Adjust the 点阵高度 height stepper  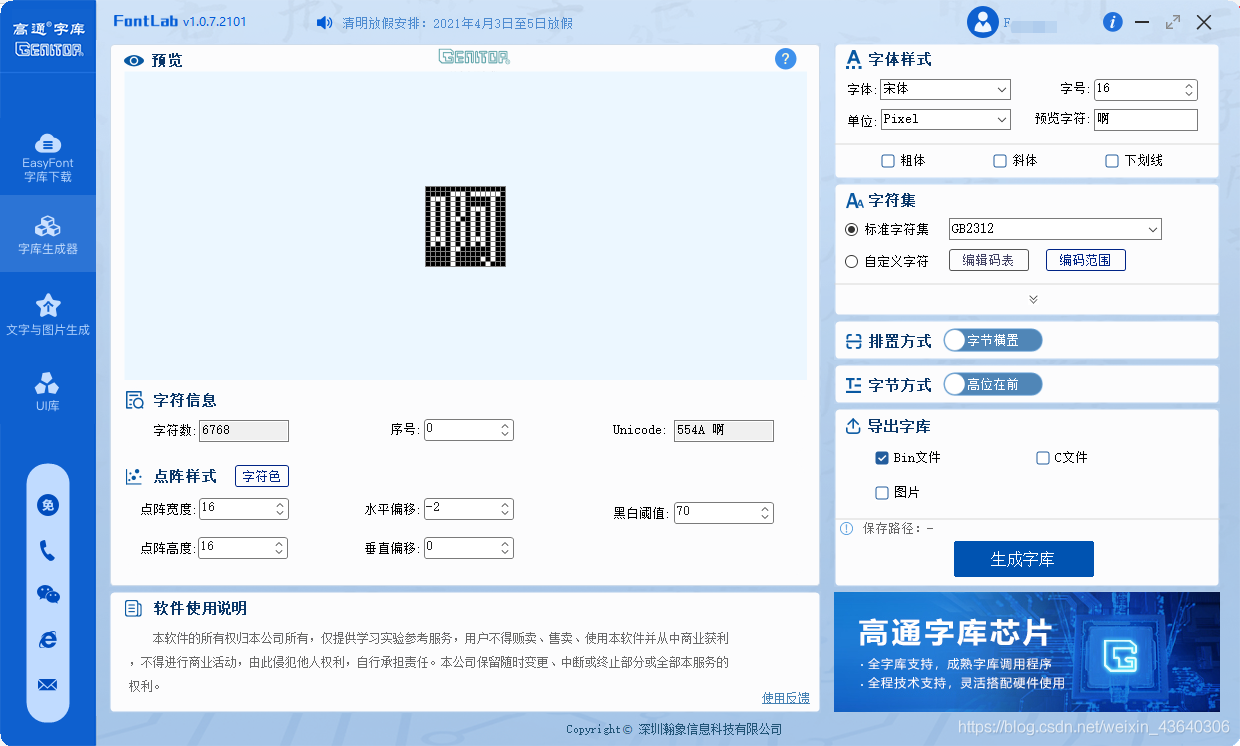tap(280, 548)
